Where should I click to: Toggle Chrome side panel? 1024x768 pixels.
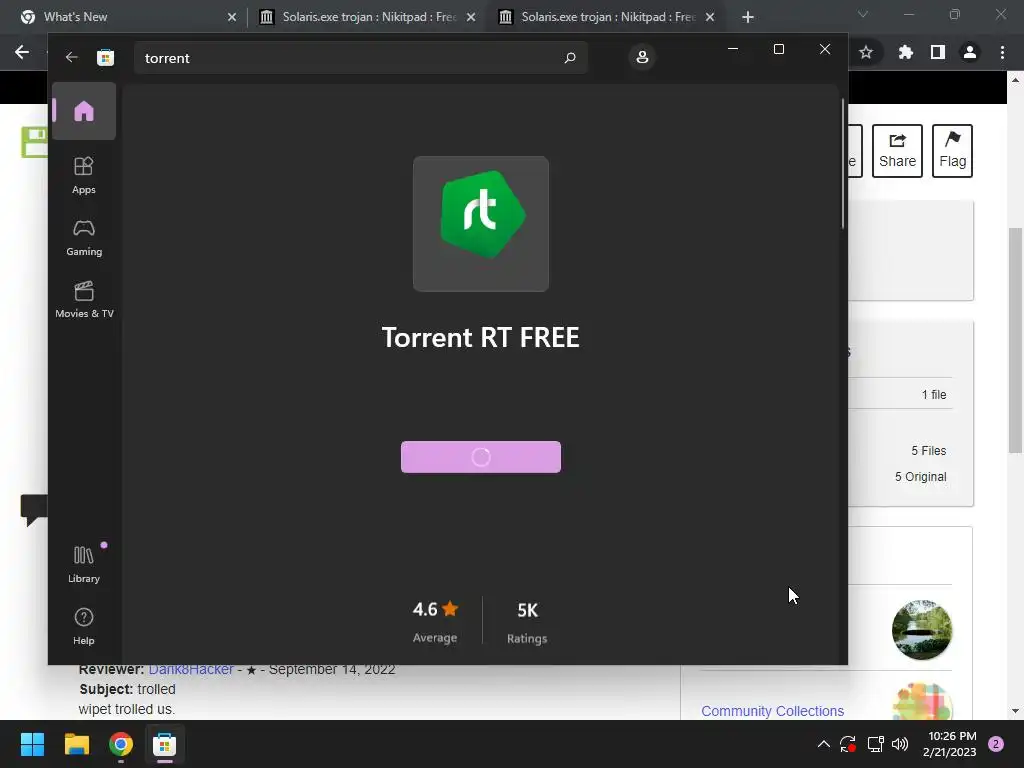point(938,52)
